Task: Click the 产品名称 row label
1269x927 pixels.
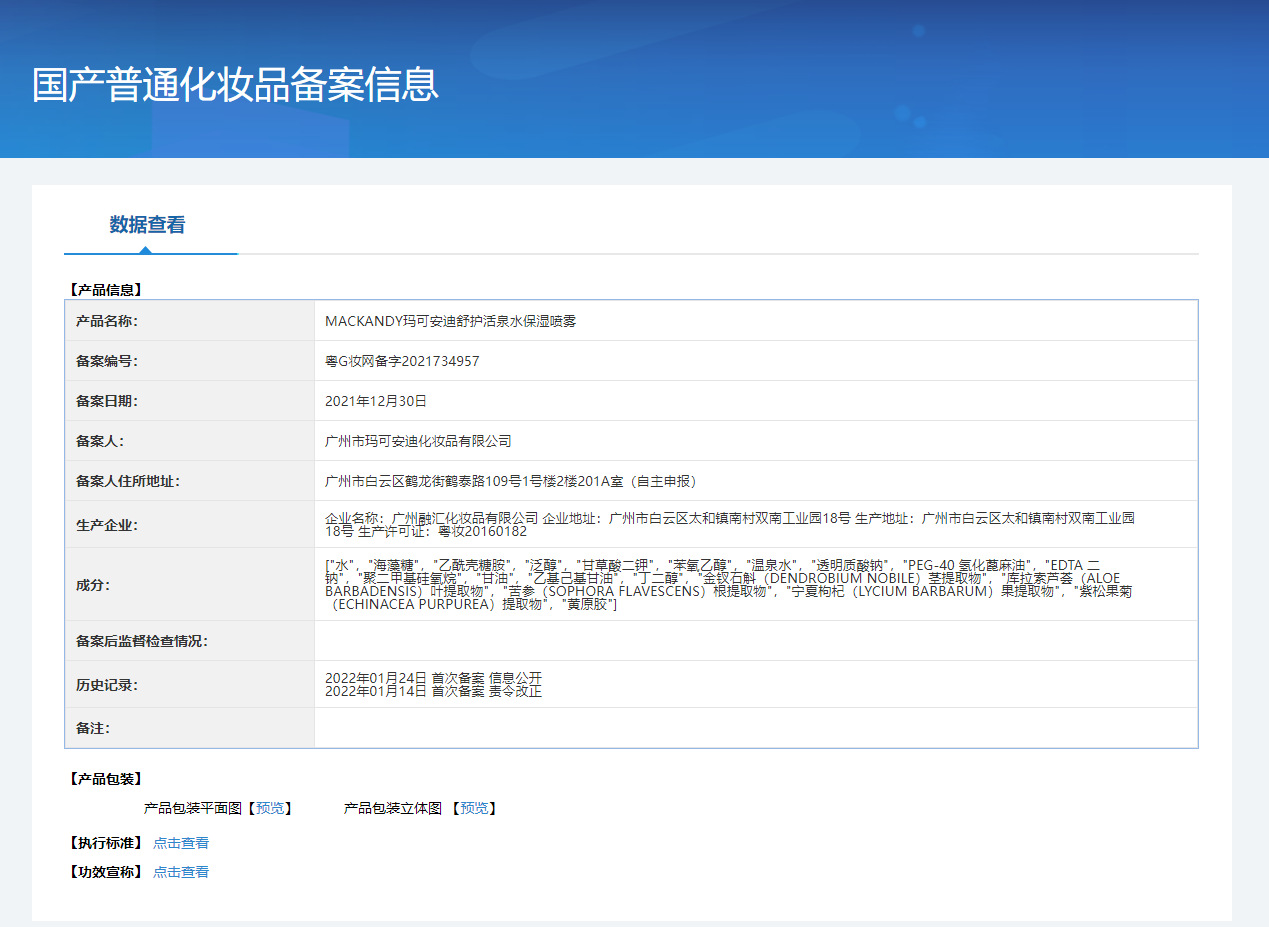Action: (x=106, y=321)
